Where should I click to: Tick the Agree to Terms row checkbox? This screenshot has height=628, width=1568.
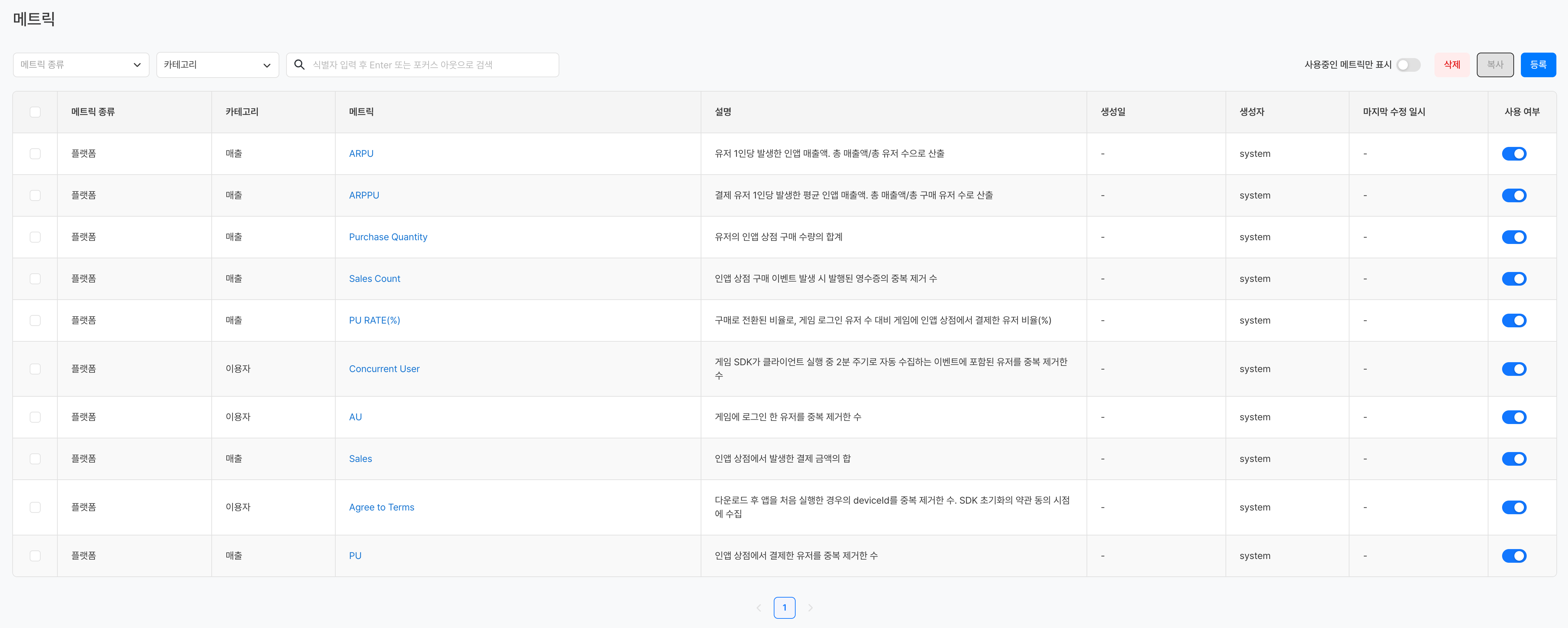pos(35,507)
